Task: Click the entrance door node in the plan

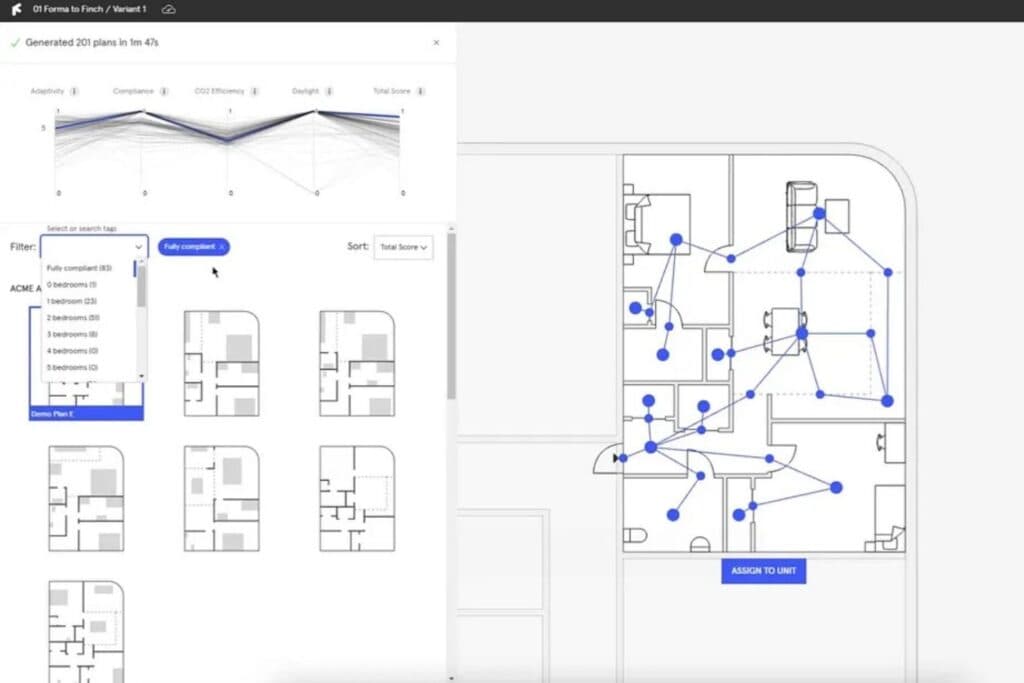Action: click(x=622, y=458)
